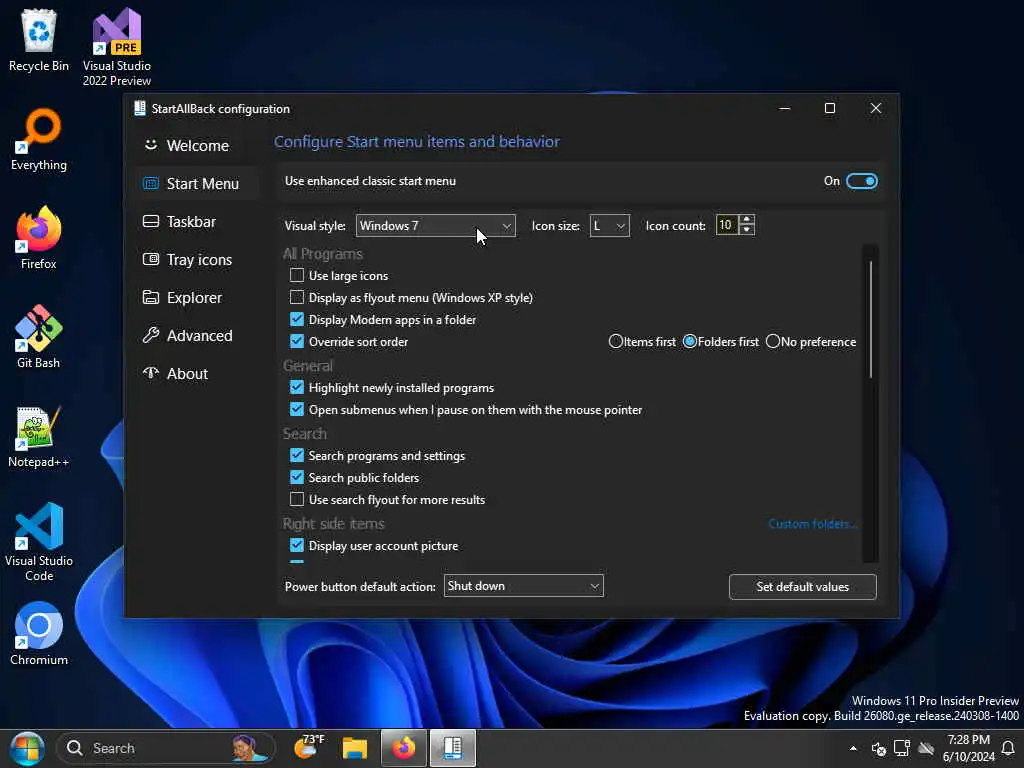The width and height of the screenshot is (1024, 768).
Task: Open the weather widget showing 73°F
Action: click(x=310, y=748)
